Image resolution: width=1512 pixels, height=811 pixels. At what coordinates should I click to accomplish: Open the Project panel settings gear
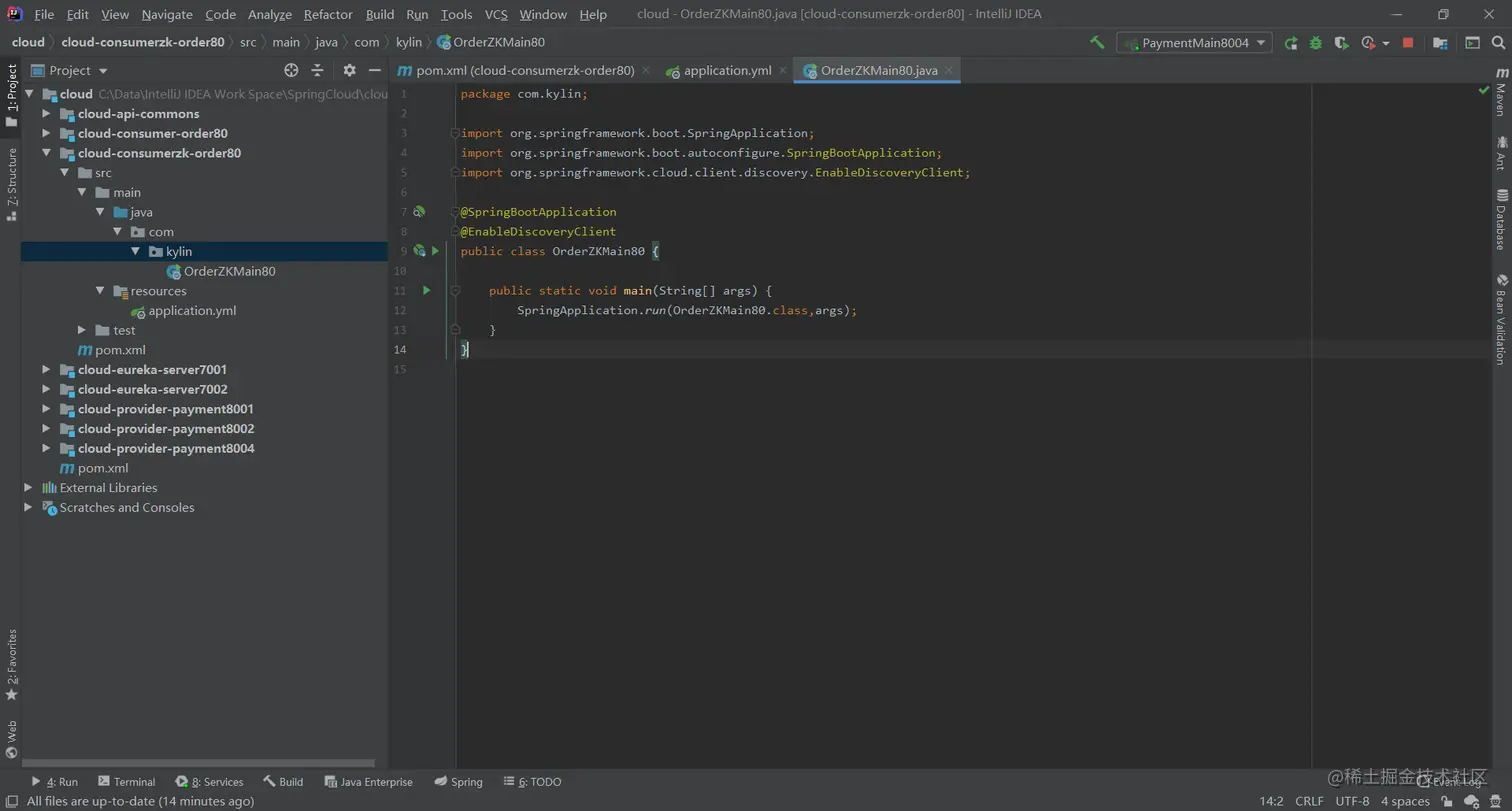tap(349, 70)
